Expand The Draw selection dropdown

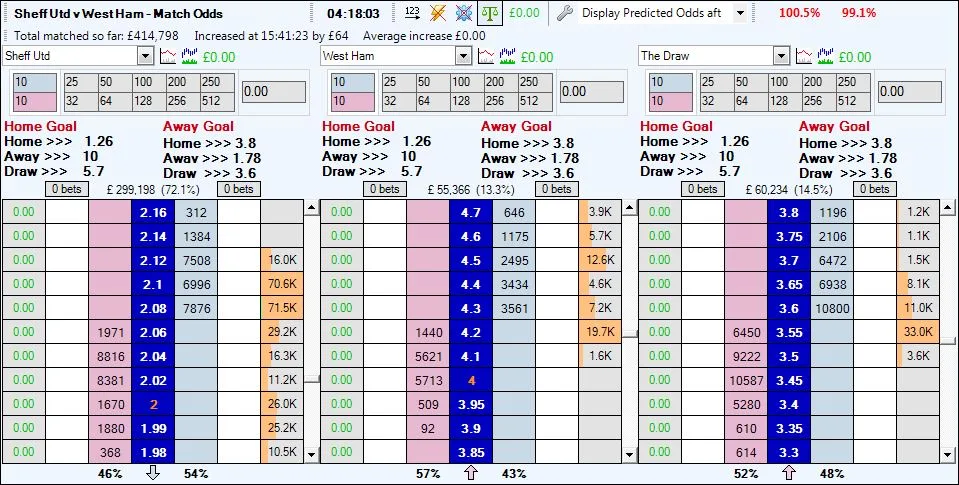tap(782, 56)
